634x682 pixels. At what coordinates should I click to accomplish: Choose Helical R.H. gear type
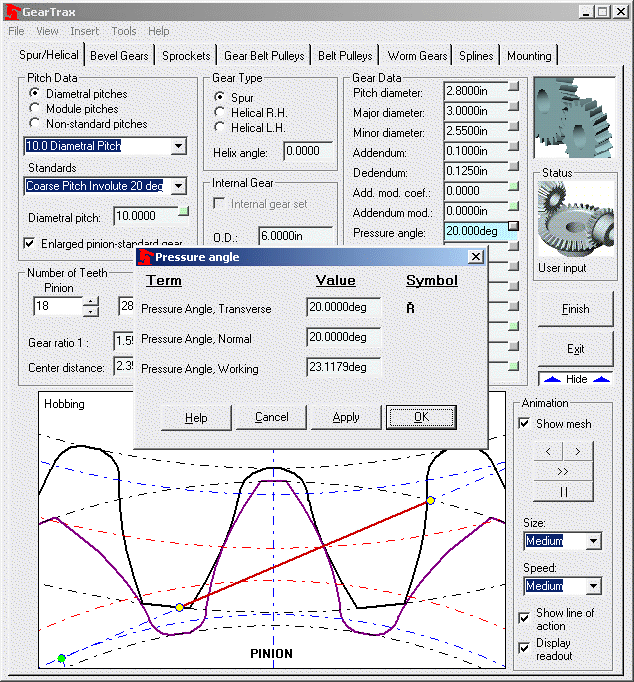click(x=220, y=112)
